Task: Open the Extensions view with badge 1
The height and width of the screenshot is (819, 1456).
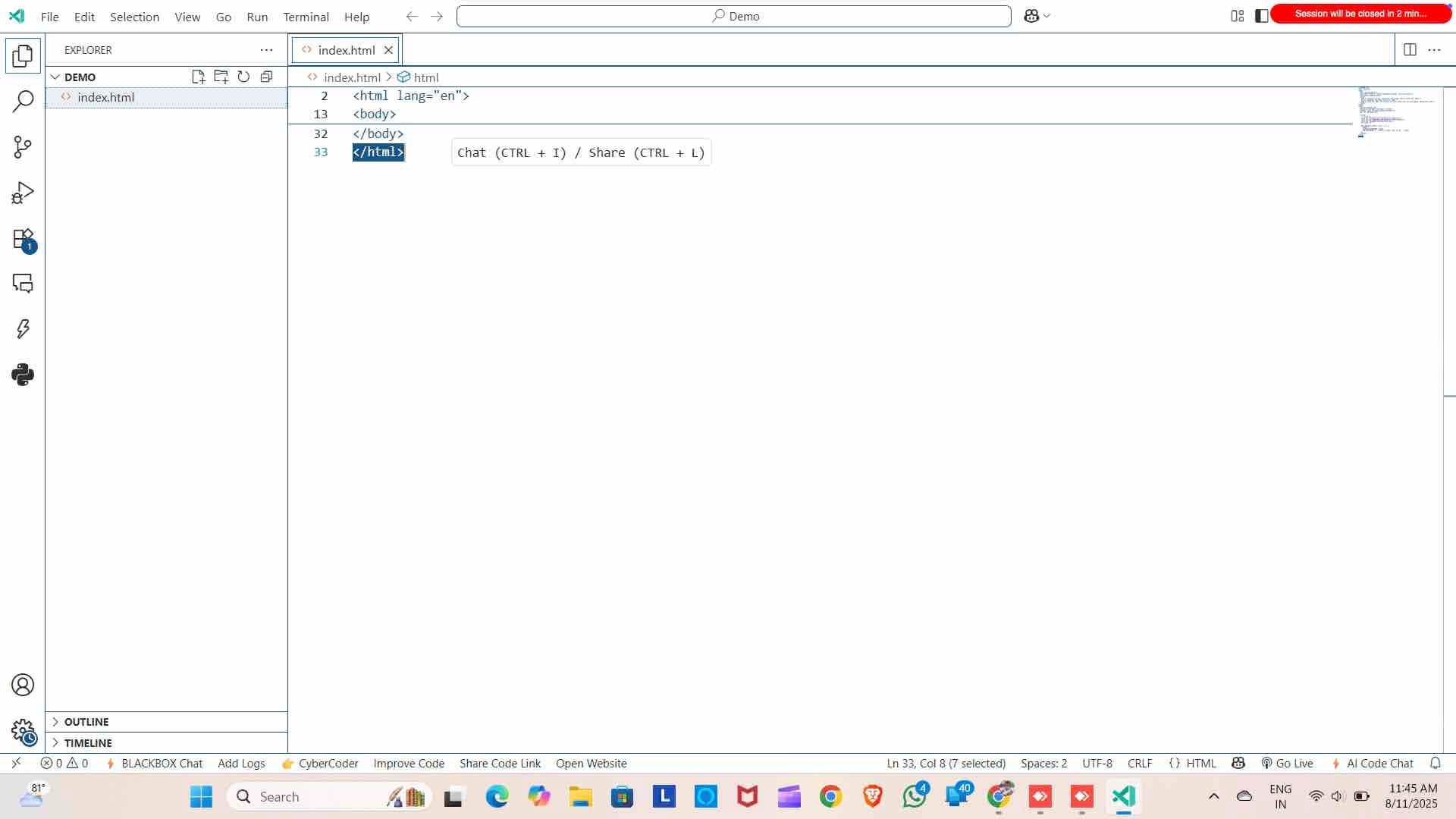Action: tap(23, 237)
